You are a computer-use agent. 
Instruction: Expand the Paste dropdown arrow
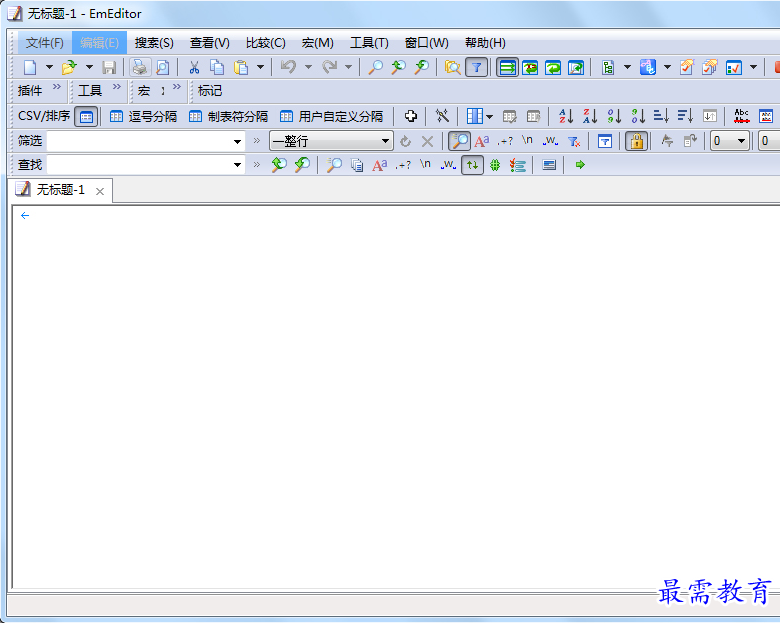click(260, 67)
